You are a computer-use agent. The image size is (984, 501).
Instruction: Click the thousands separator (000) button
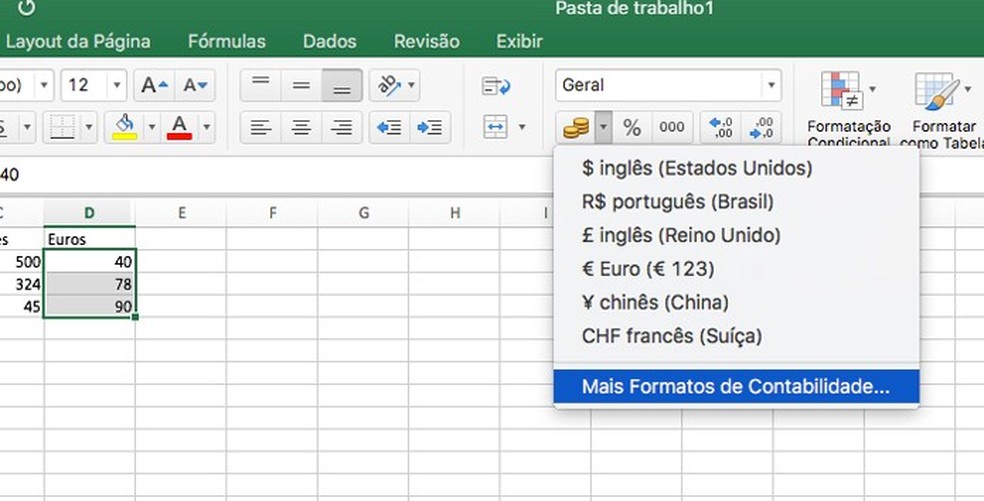(672, 127)
